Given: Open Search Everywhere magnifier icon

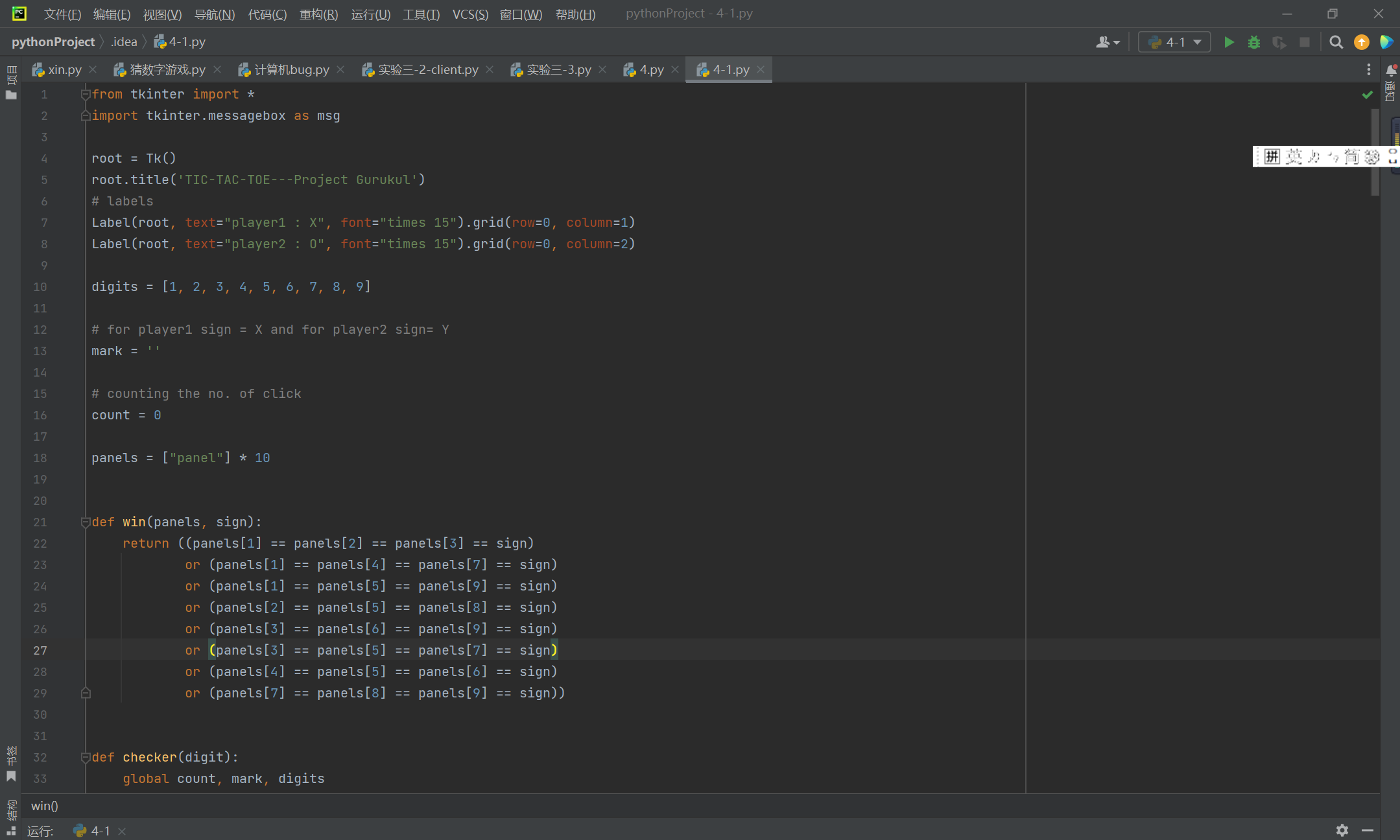Looking at the screenshot, I should click(x=1336, y=42).
